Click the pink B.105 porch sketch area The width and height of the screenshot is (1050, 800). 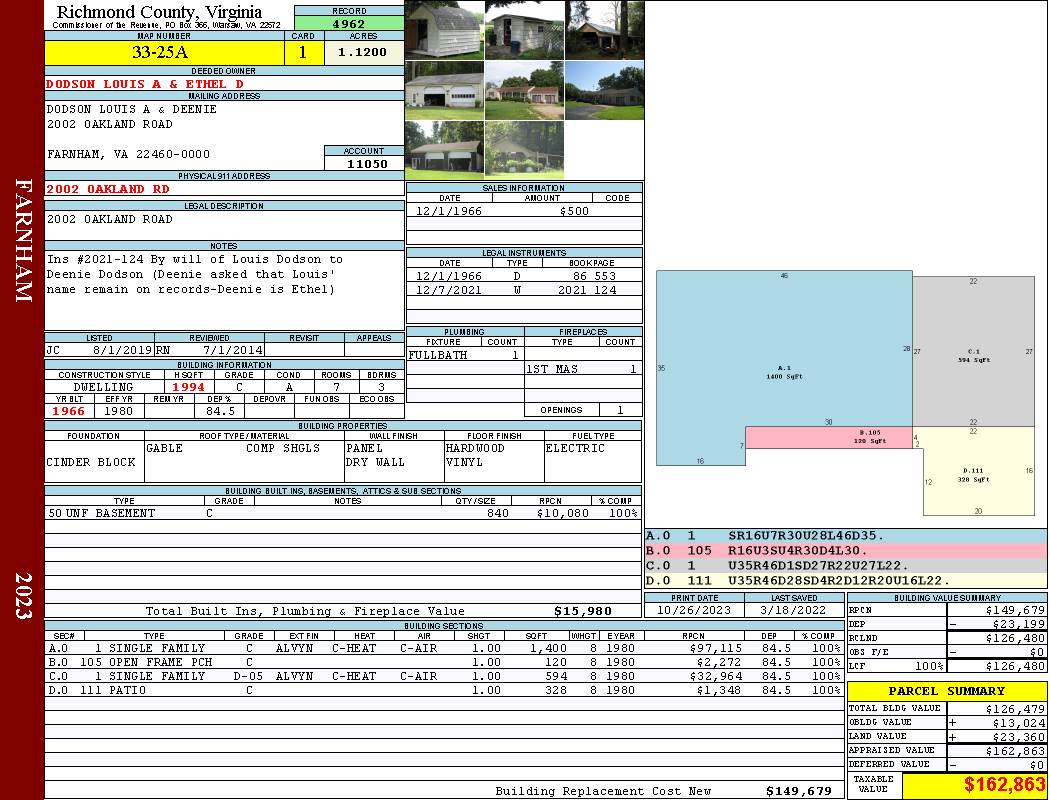coord(828,437)
